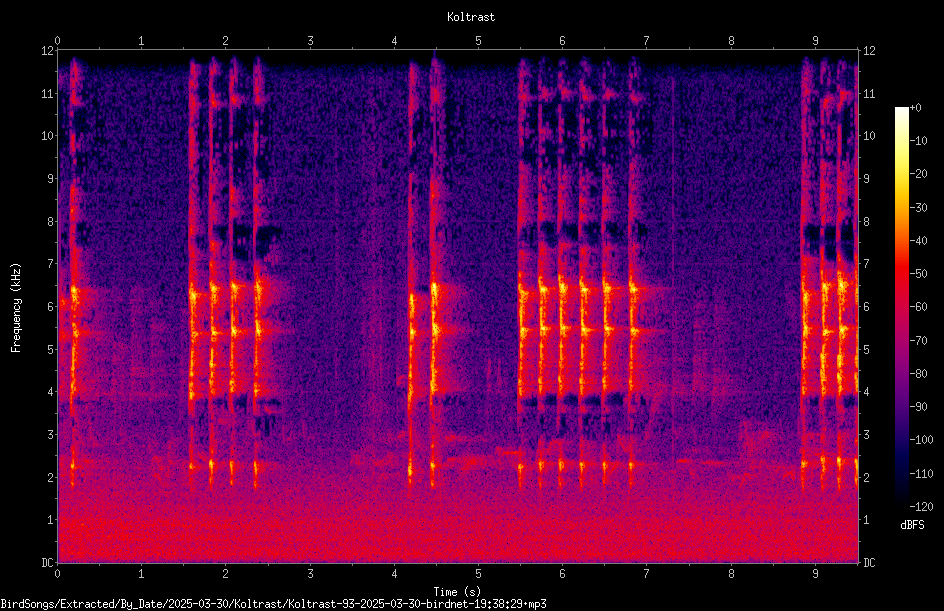
Task: Click the 'Frequency (kHz)' axis label
Action: pyautogui.click(x=16, y=308)
